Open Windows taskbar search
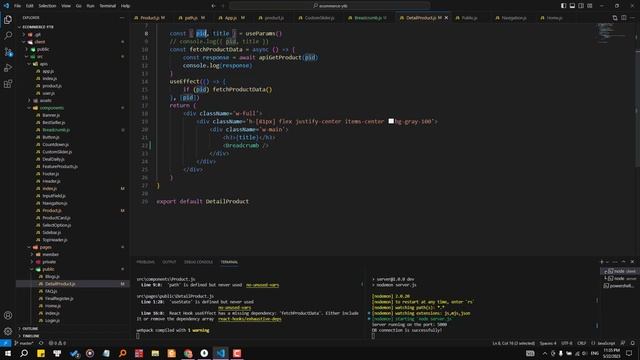This screenshot has height=360, width=640. coord(24,353)
